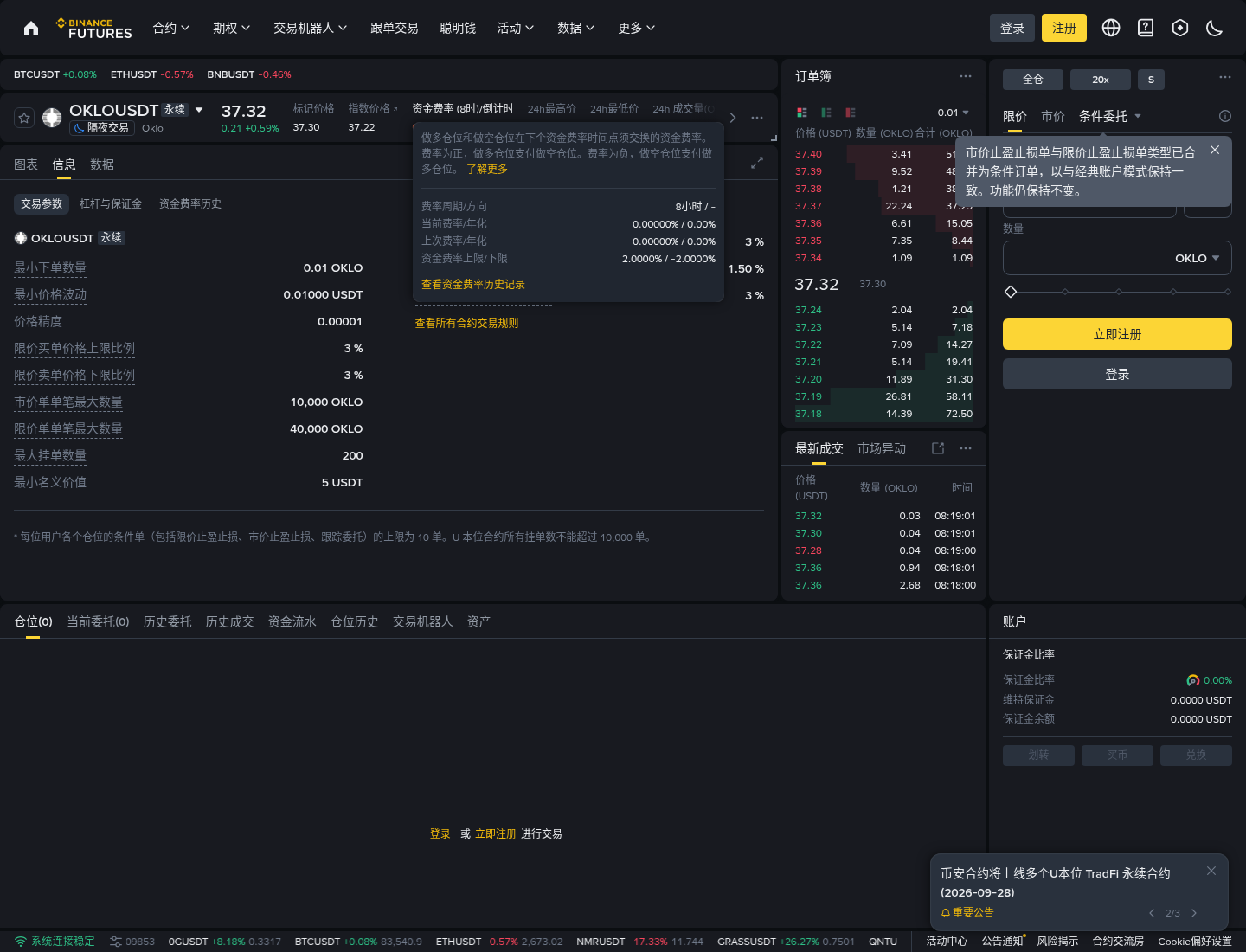Change order book 0.01 price precision

954,113
